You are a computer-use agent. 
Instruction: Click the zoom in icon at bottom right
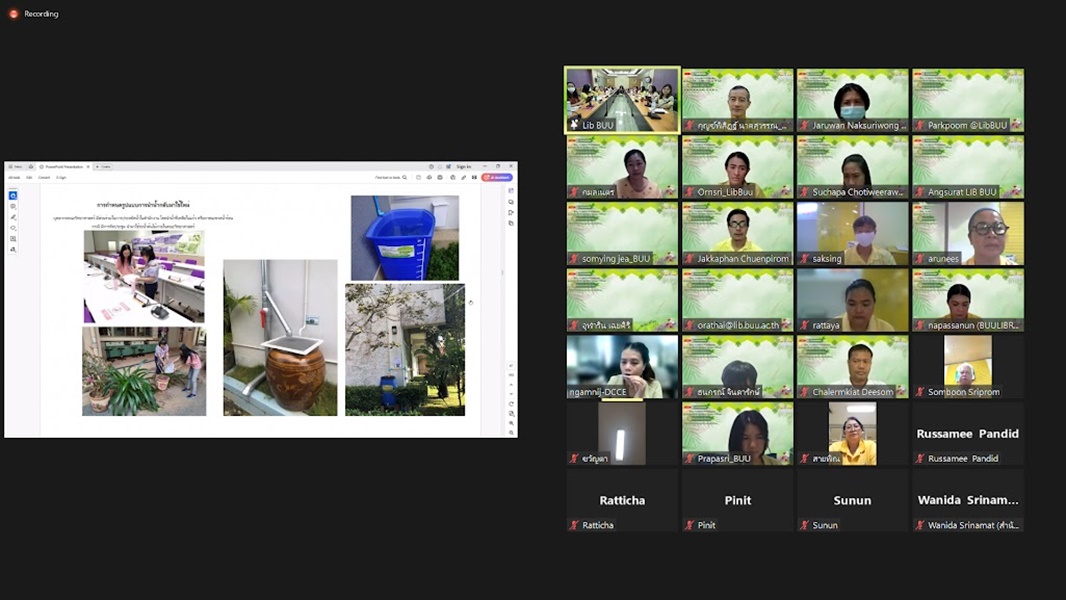point(511,423)
